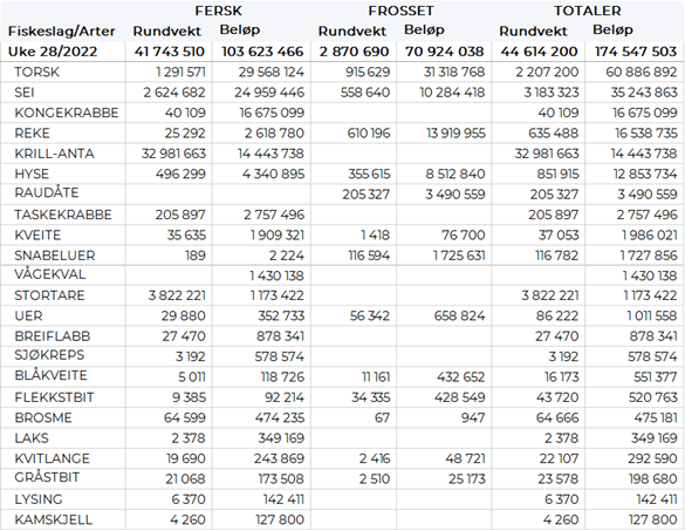Click the LAKS row label
This screenshot has width=685, height=530.
coord(31,437)
